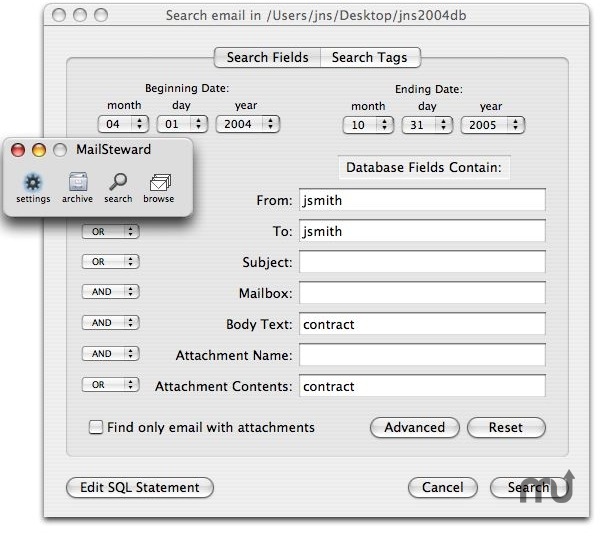Click into the Body Text input field
This screenshot has width=602, height=540.
[x=422, y=324]
